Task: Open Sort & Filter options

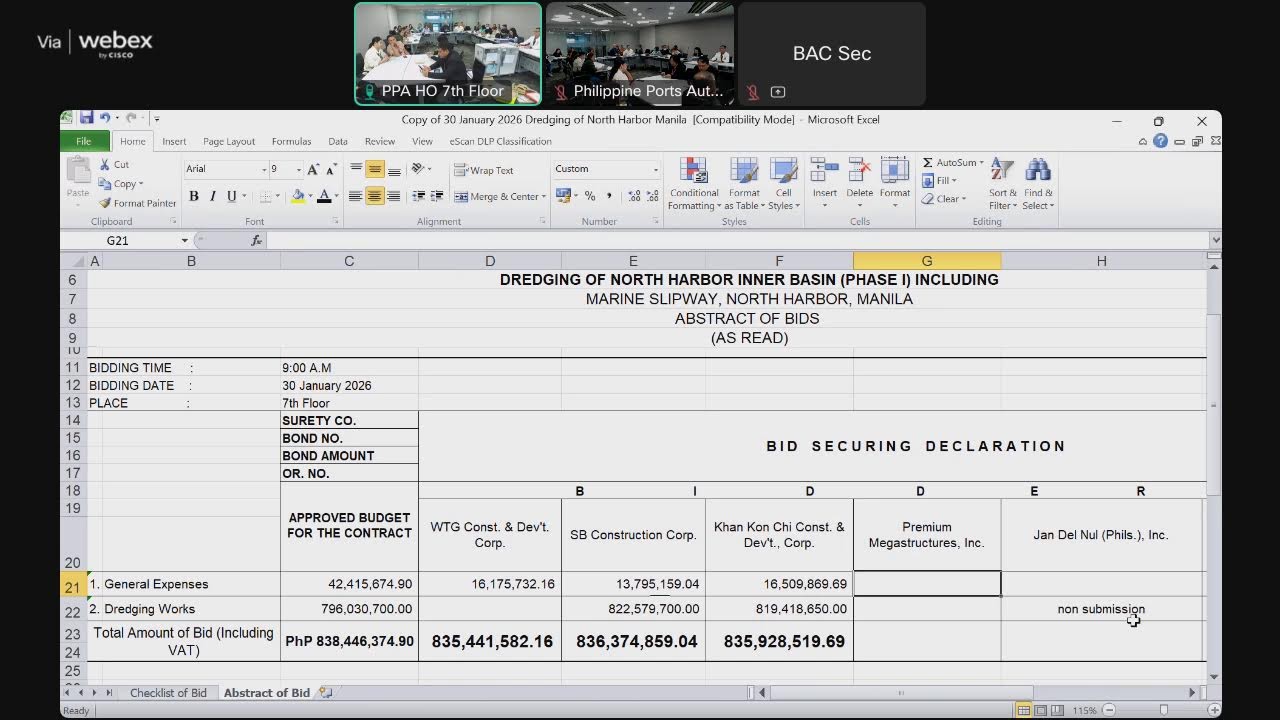Action: coord(1002,183)
